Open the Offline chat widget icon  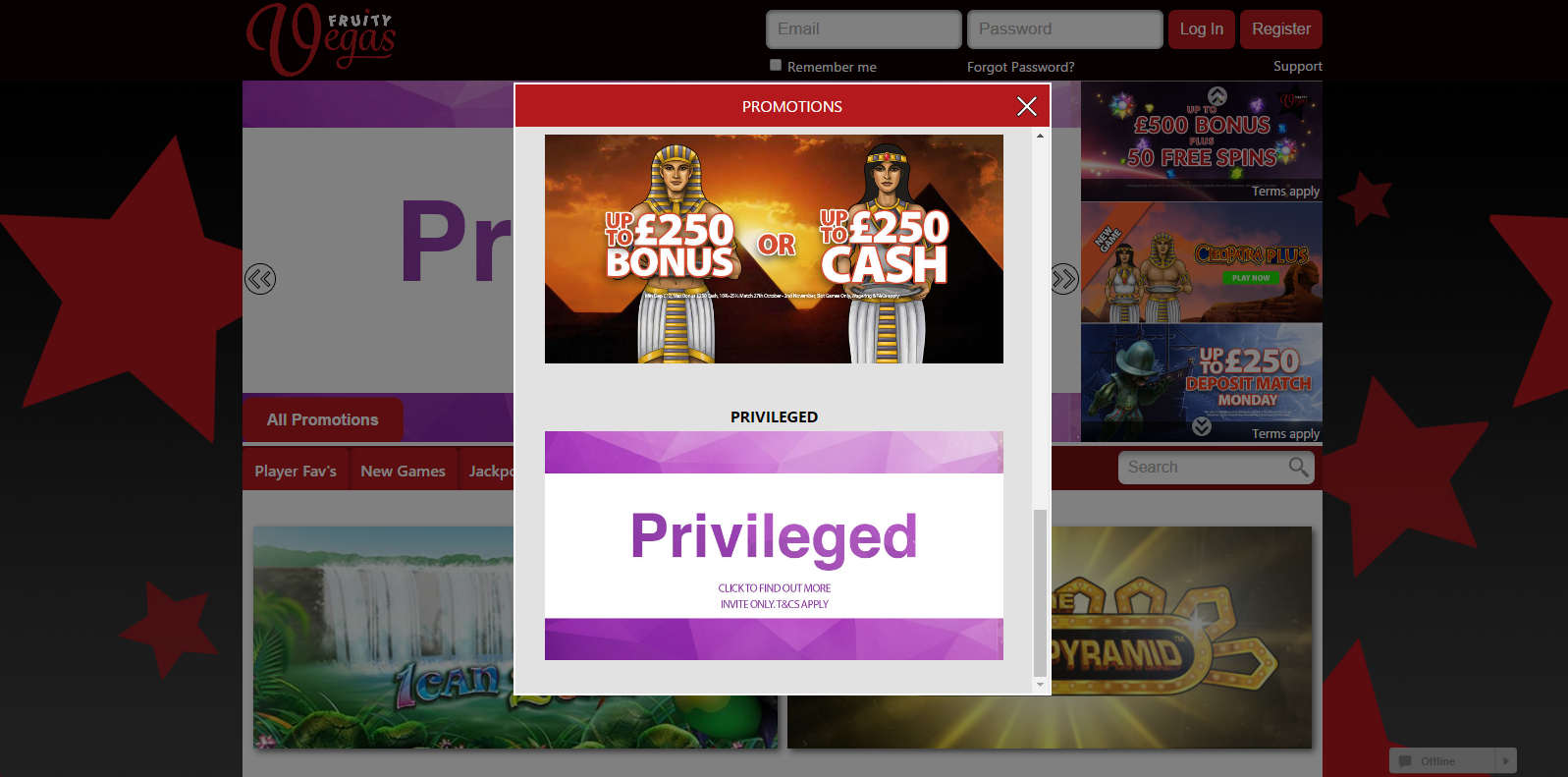(x=1405, y=761)
